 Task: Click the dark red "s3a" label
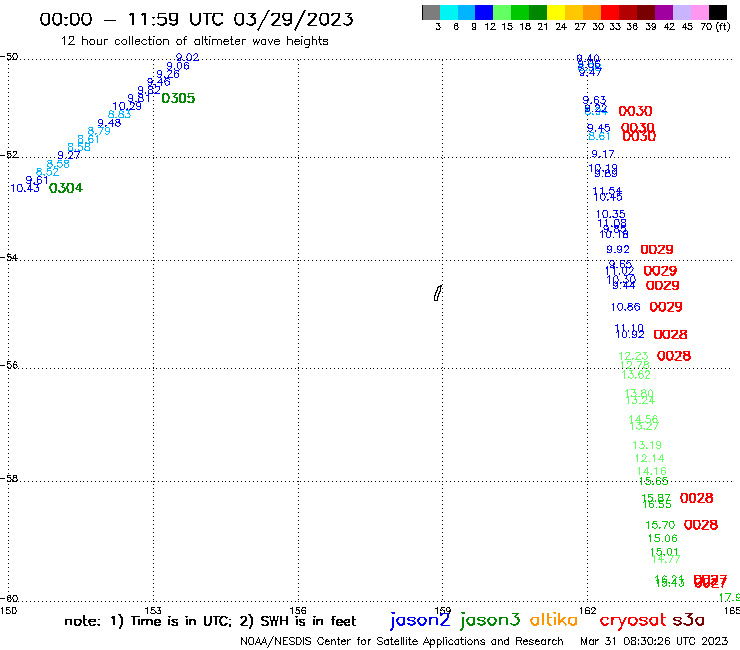(688, 620)
